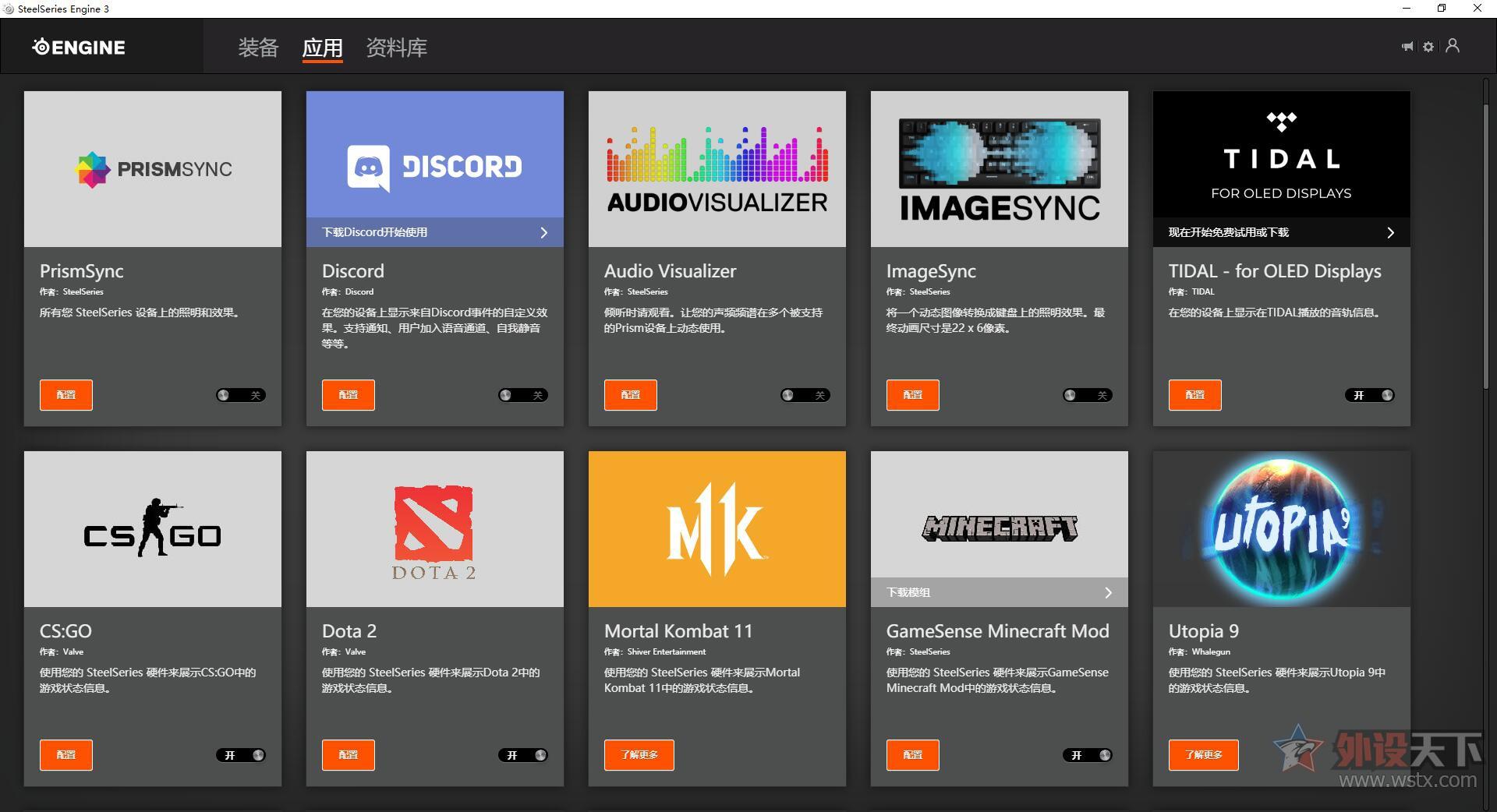
Task: Click the Audio Visualizer spectrum image
Action: coord(717,169)
